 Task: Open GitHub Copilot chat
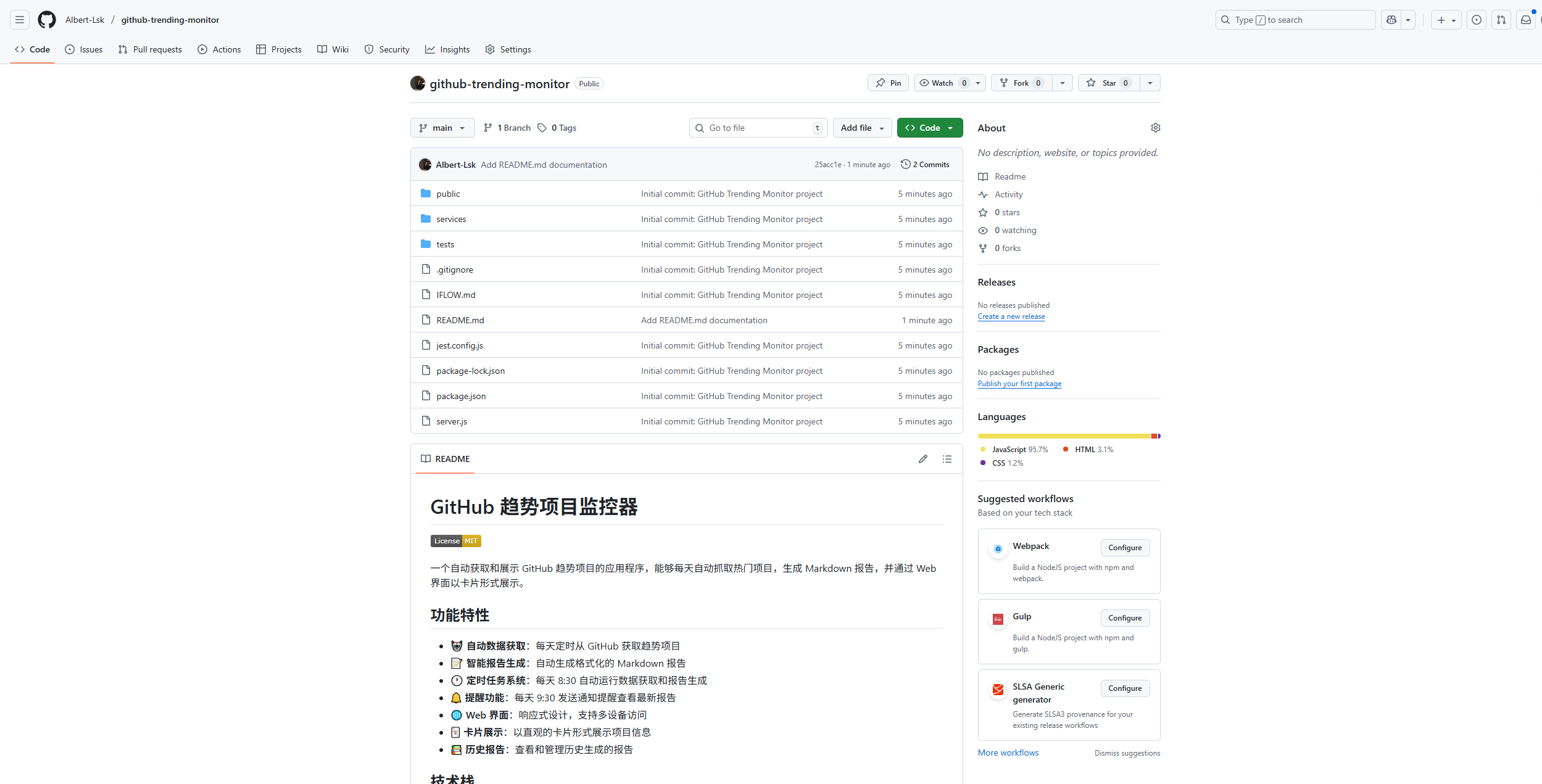click(1390, 19)
